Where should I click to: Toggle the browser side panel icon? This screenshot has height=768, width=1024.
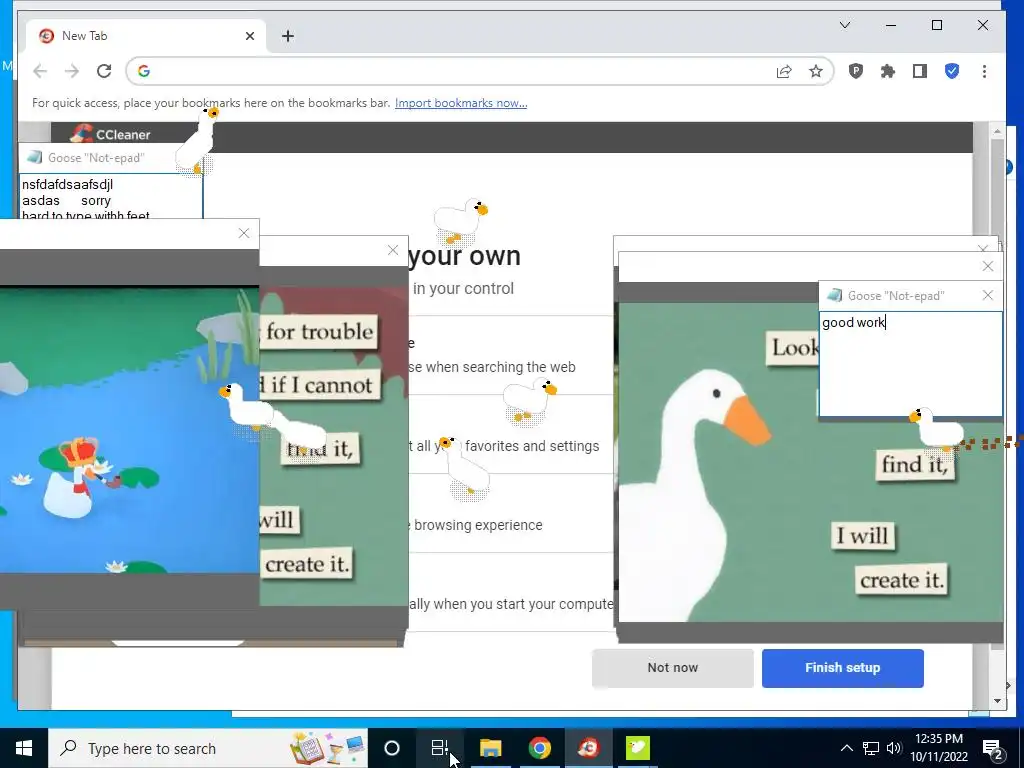(920, 71)
